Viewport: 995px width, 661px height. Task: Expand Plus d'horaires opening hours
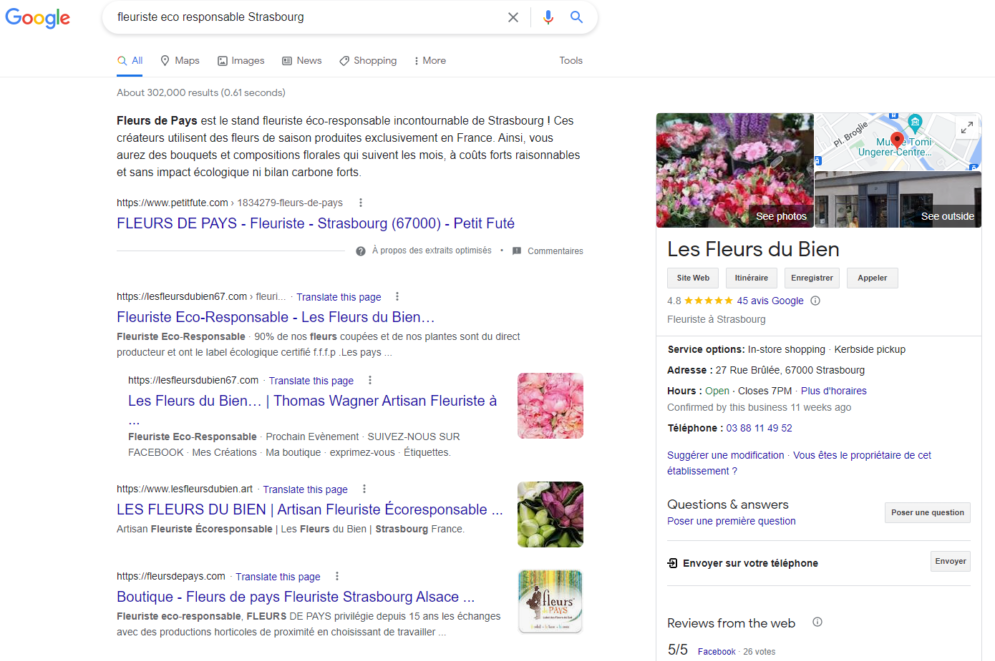tap(833, 391)
